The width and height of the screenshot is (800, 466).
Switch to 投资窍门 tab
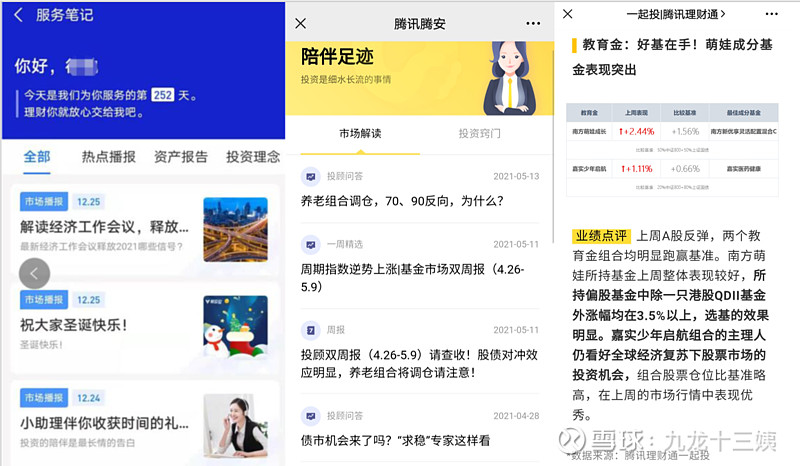point(479,134)
